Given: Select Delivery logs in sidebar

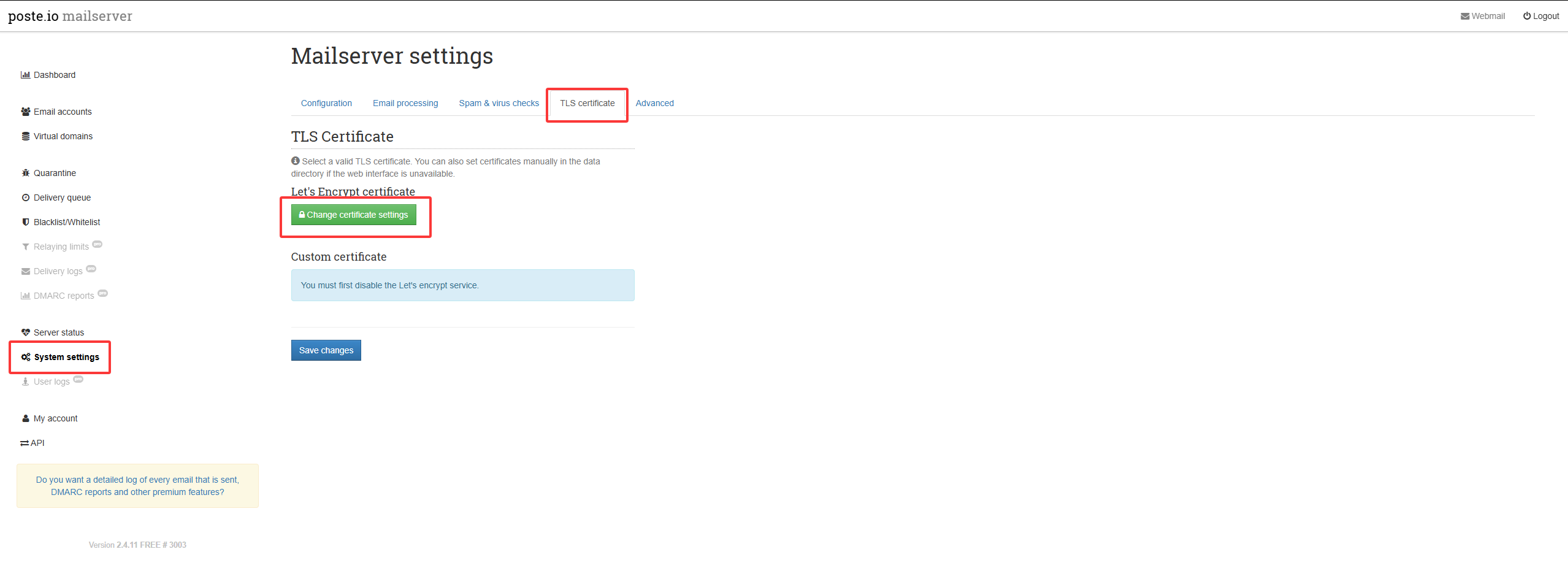Looking at the screenshot, I should coord(58,271).
